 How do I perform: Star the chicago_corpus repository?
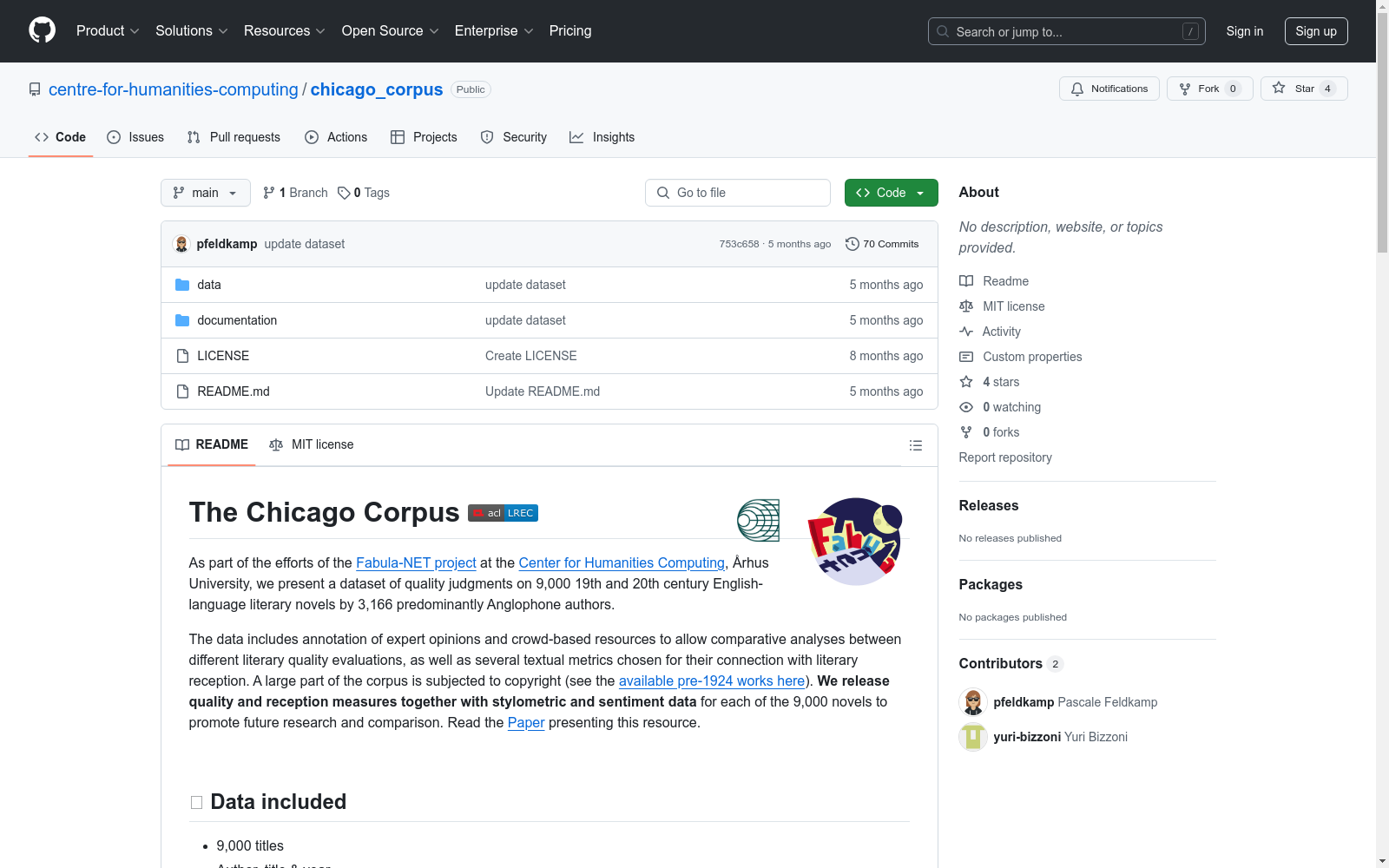coord(1304,89)
